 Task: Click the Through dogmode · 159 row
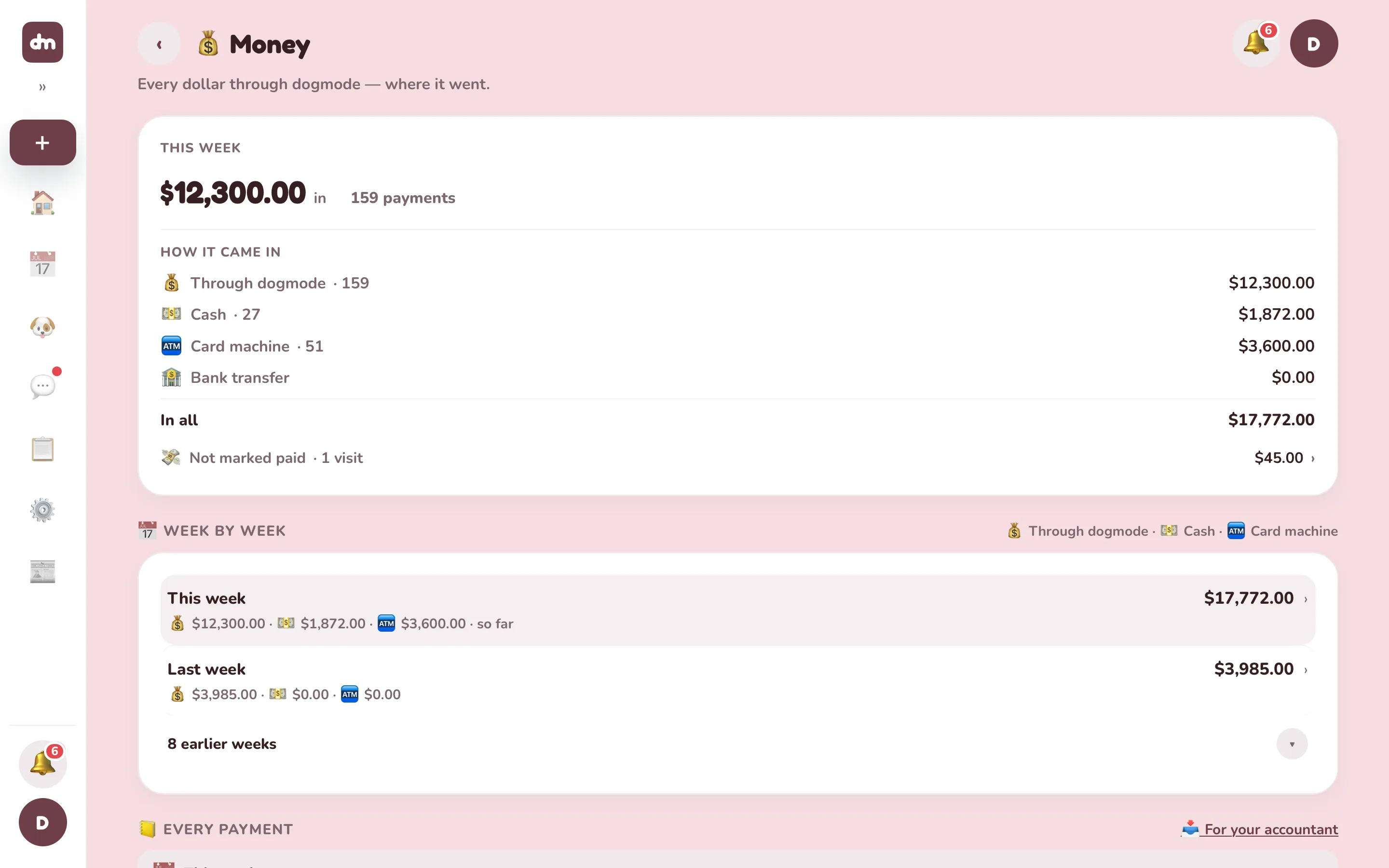coord(737,283)
